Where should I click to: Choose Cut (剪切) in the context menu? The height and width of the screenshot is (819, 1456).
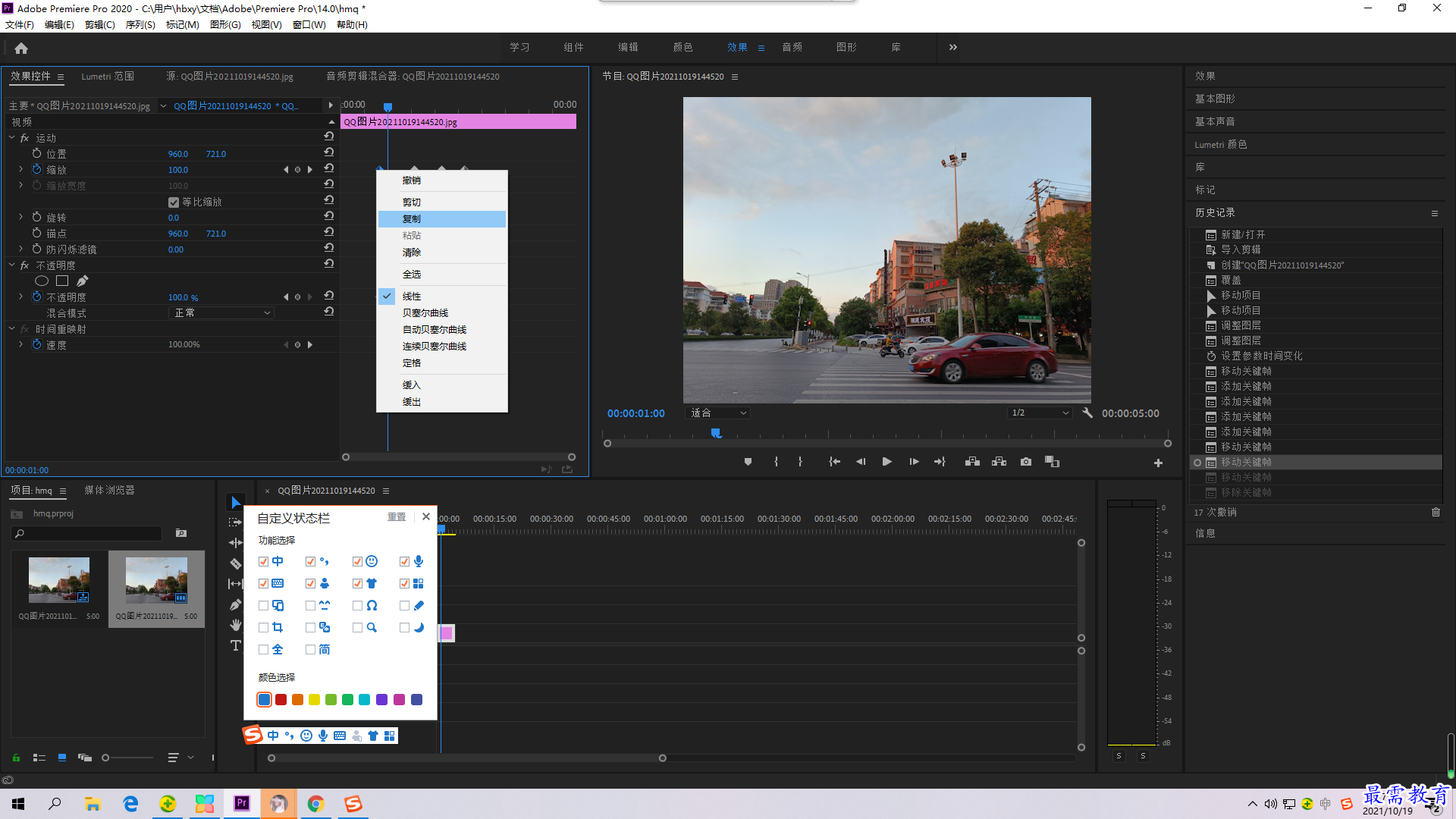point(442,202)
